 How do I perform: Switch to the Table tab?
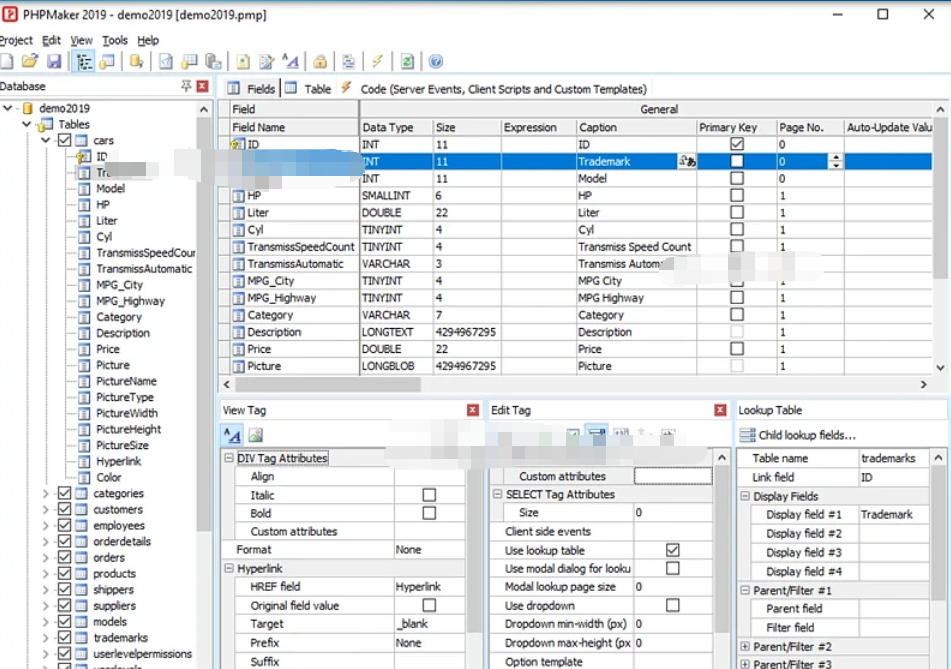click(x=309, y=89)
